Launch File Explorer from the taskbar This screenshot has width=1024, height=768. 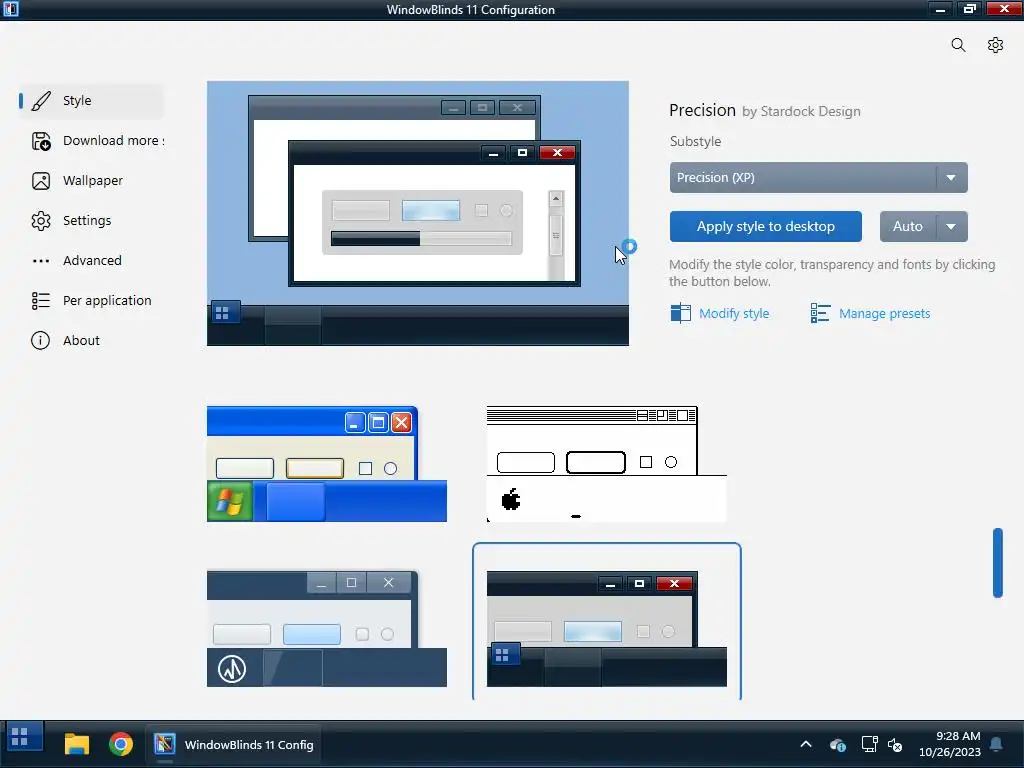tap(76, 744)
